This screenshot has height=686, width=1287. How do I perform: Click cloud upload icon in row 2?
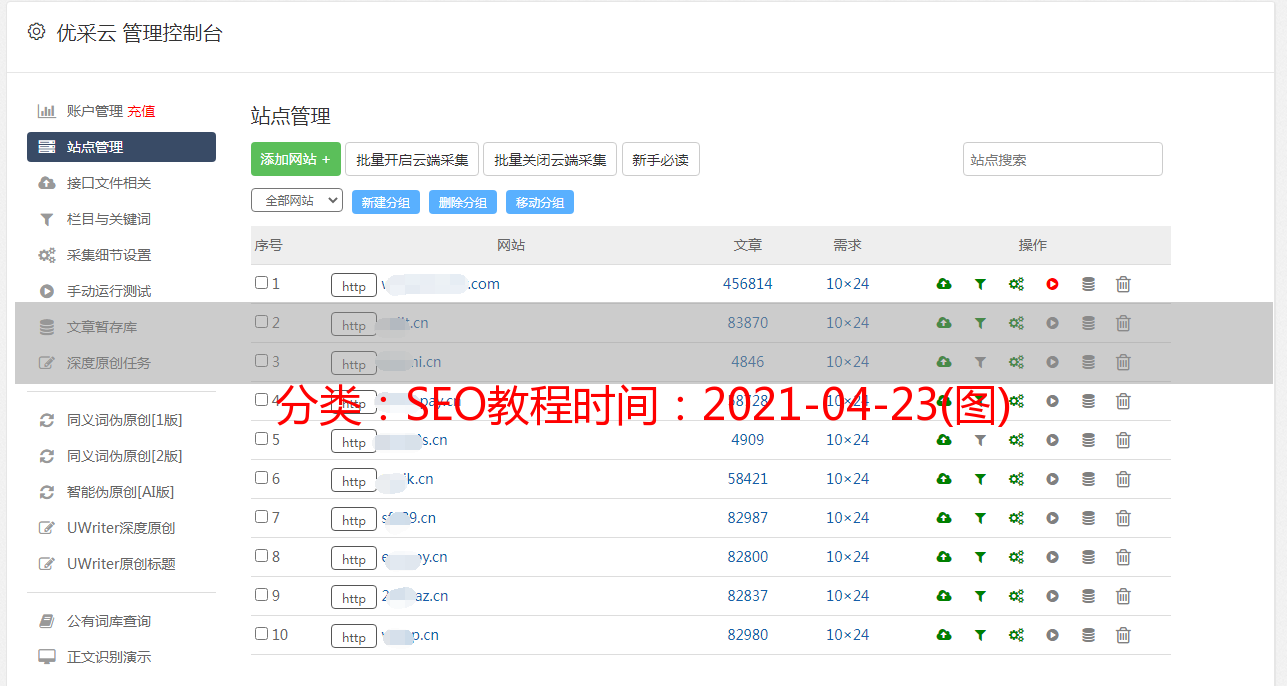[944, 323]
